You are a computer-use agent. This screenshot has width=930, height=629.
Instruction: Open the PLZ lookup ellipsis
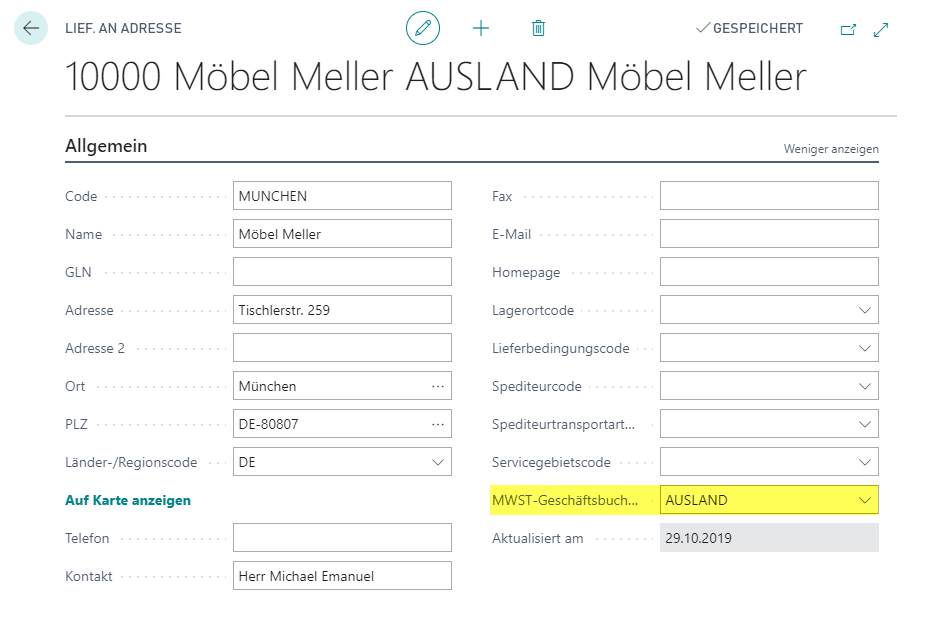tap(438, 424)
